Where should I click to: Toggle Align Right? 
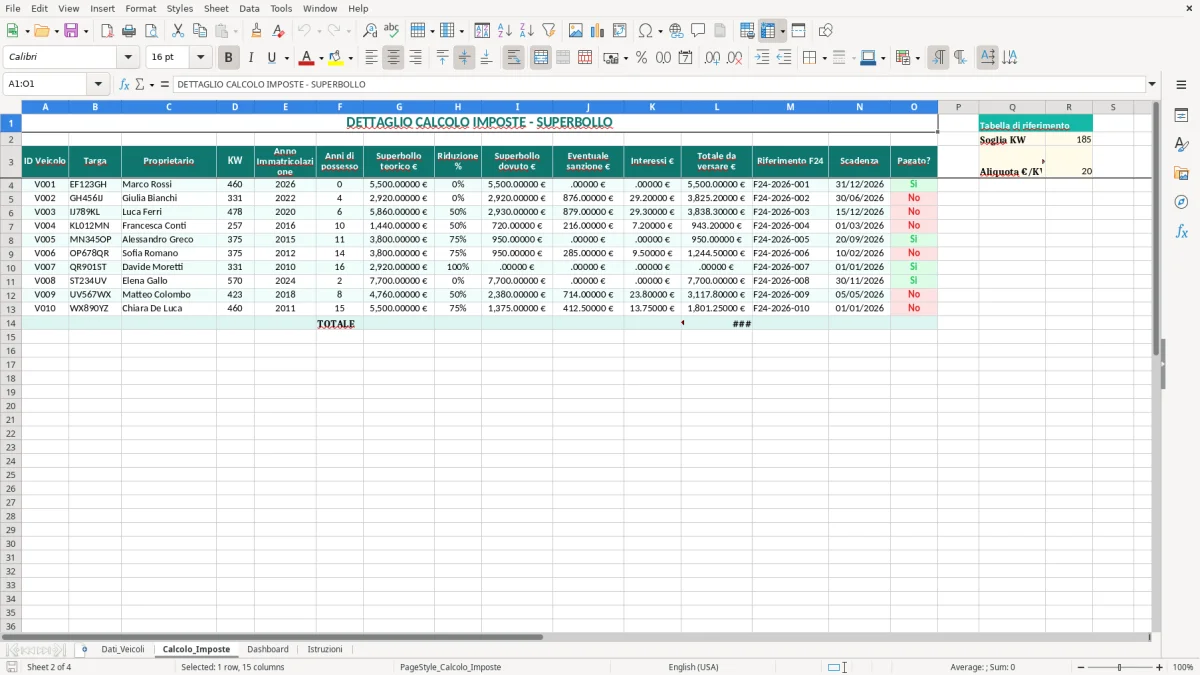coord(415,58)
